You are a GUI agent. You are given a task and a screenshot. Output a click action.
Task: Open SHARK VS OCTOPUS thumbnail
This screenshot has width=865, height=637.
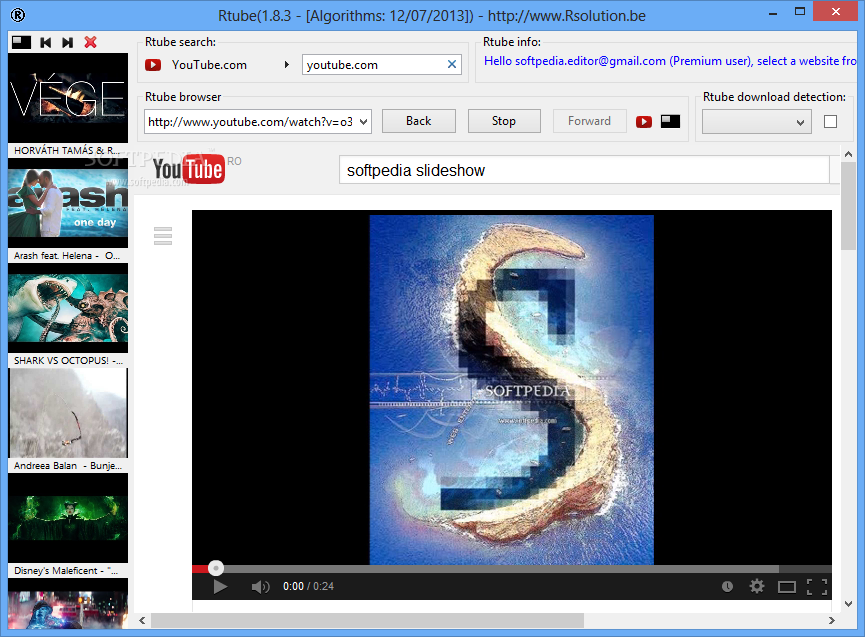tap(68, 308)
